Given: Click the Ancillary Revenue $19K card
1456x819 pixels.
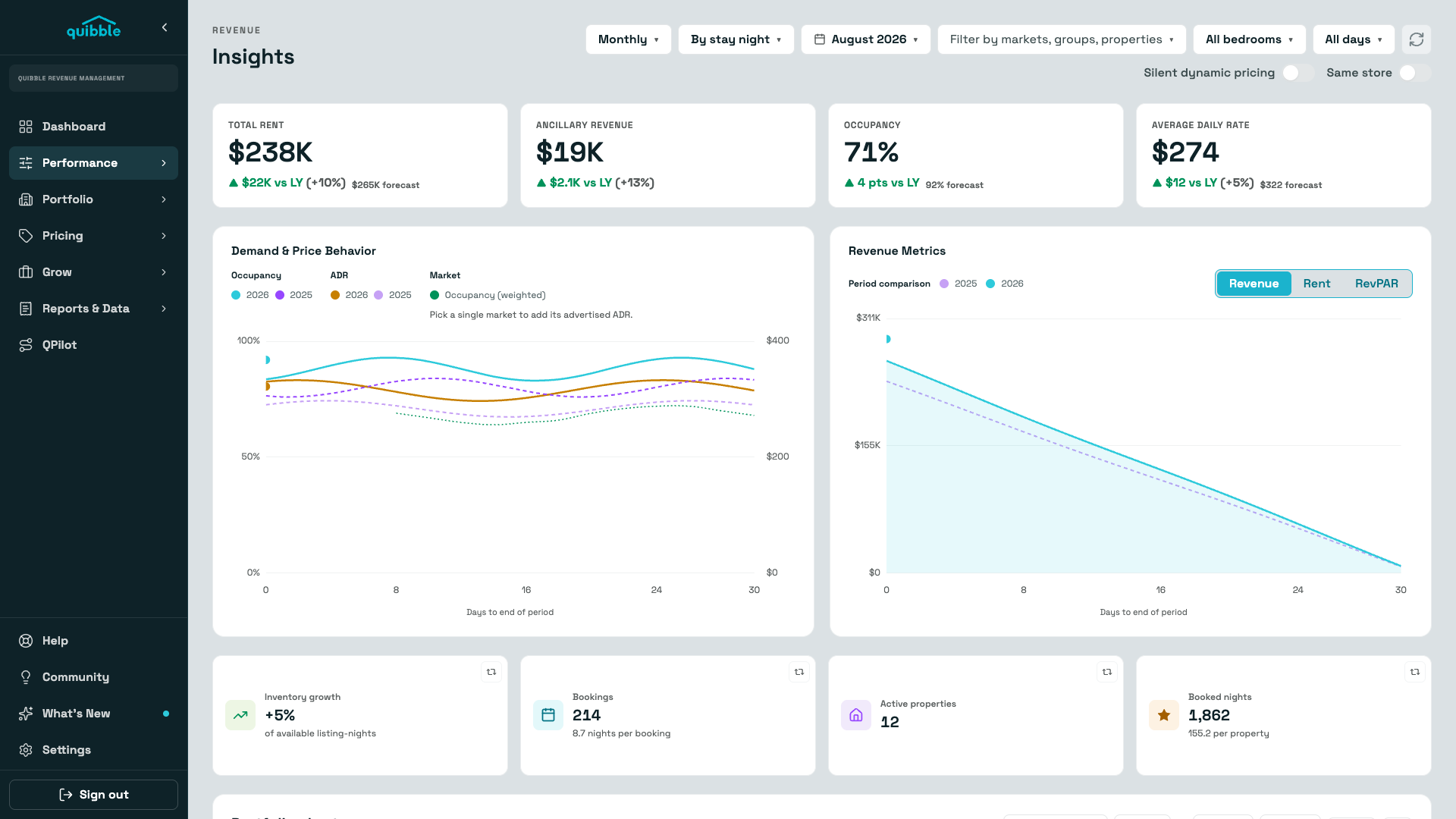Looking at the screenshot, I should [668, 155].
